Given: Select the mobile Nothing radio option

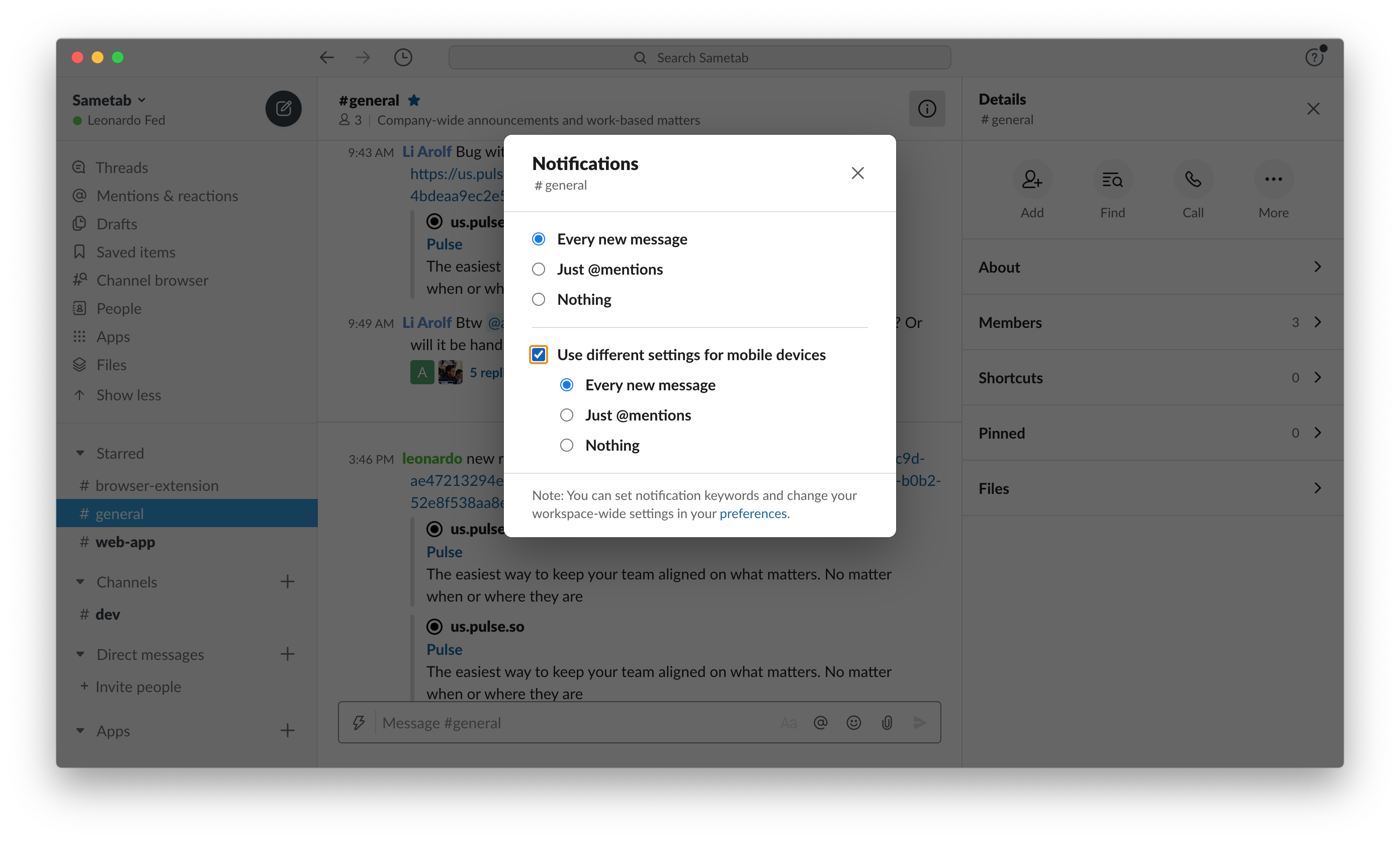Looking at the screenshot, I should coord(566,446).
